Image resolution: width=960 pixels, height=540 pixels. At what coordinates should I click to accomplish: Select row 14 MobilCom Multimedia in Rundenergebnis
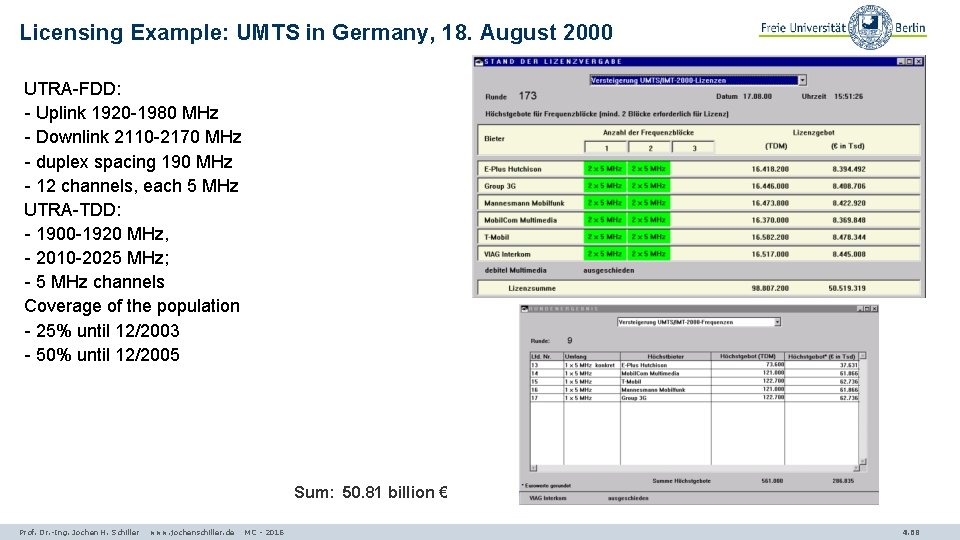(694, 373)
